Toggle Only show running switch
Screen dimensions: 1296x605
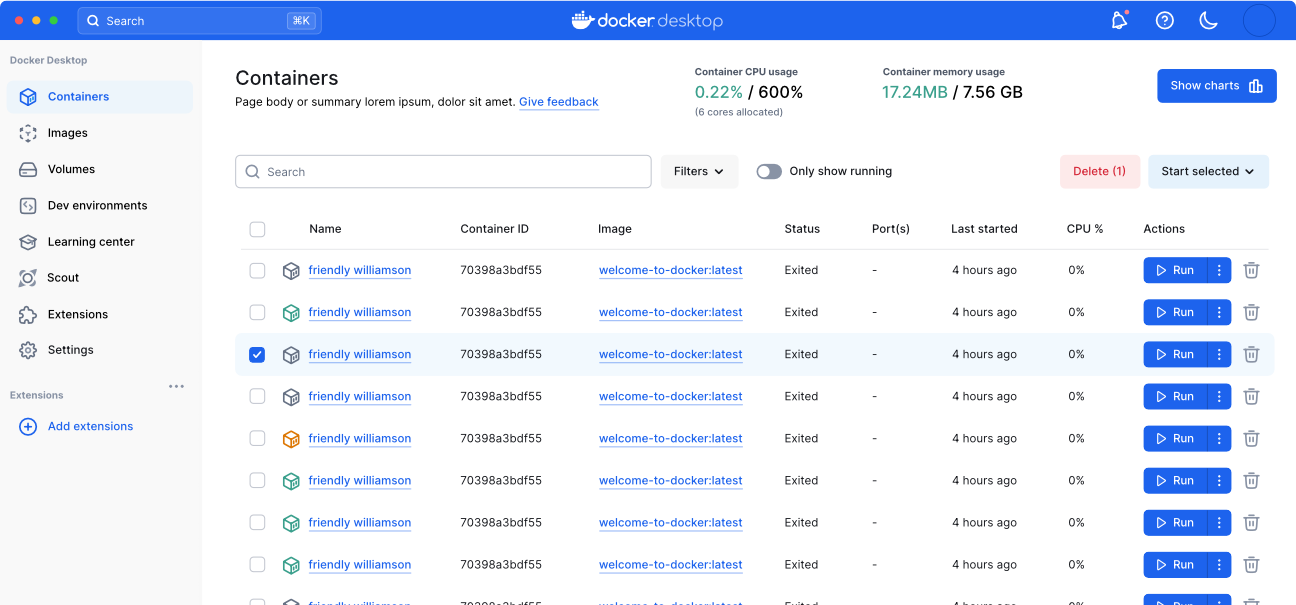(x=769, y=172)
